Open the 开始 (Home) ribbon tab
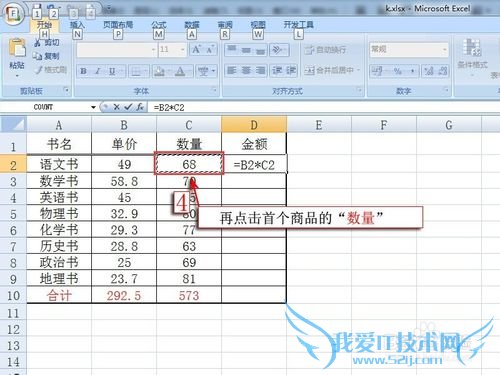This screenshot has height=375, width=500. tap(44, 25)
